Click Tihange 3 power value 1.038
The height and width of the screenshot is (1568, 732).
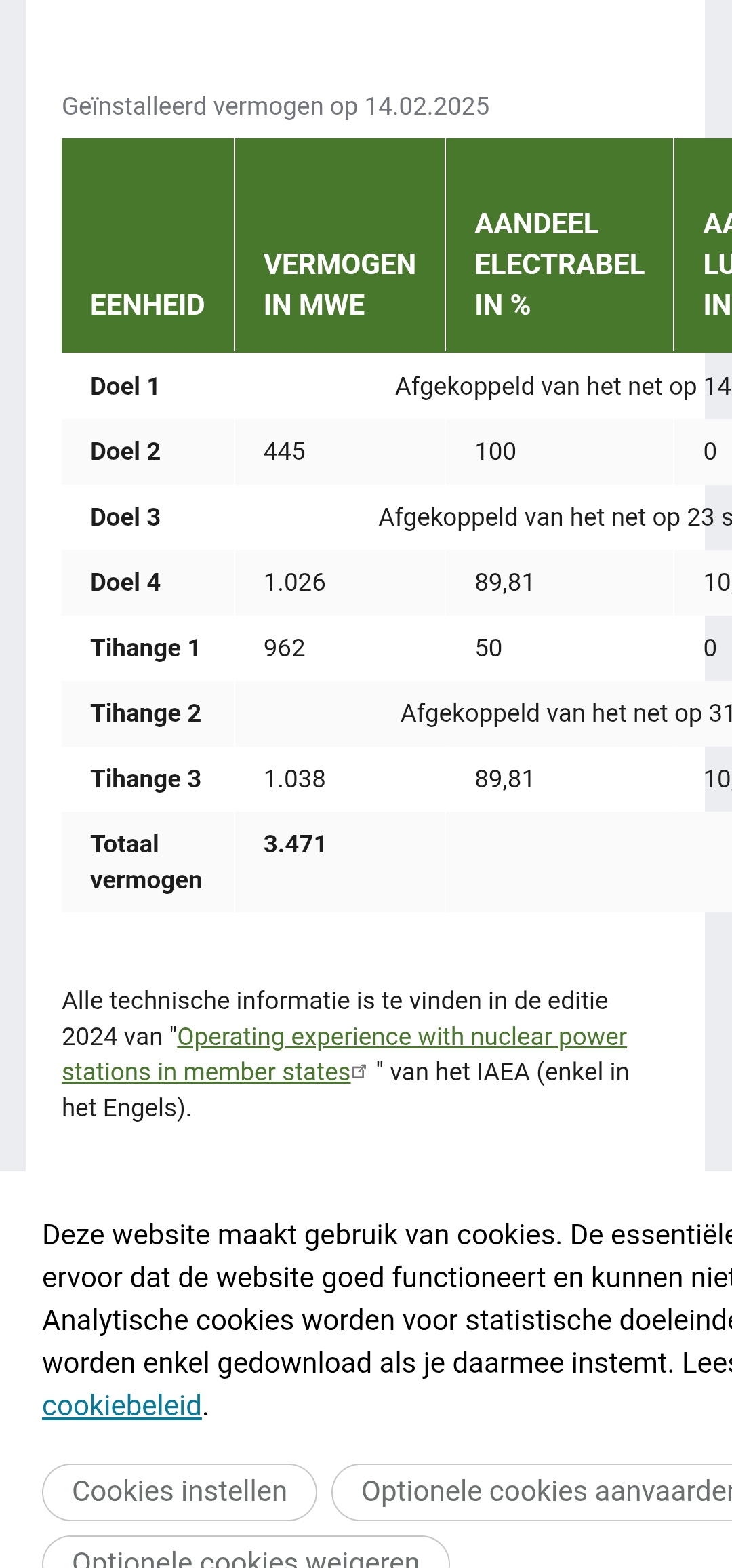point(294,779)
